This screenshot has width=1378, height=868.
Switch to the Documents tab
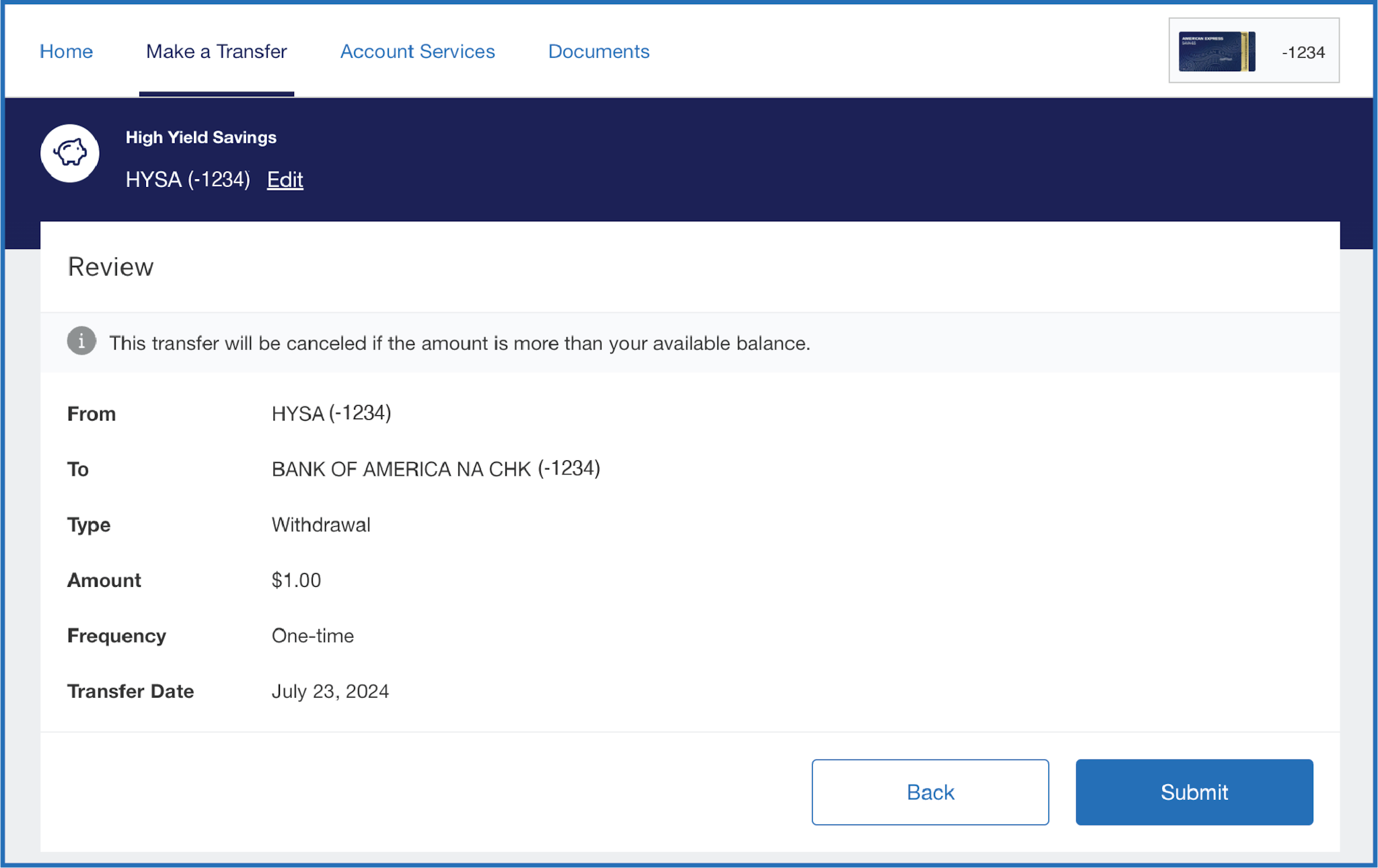tap(598, 51)
